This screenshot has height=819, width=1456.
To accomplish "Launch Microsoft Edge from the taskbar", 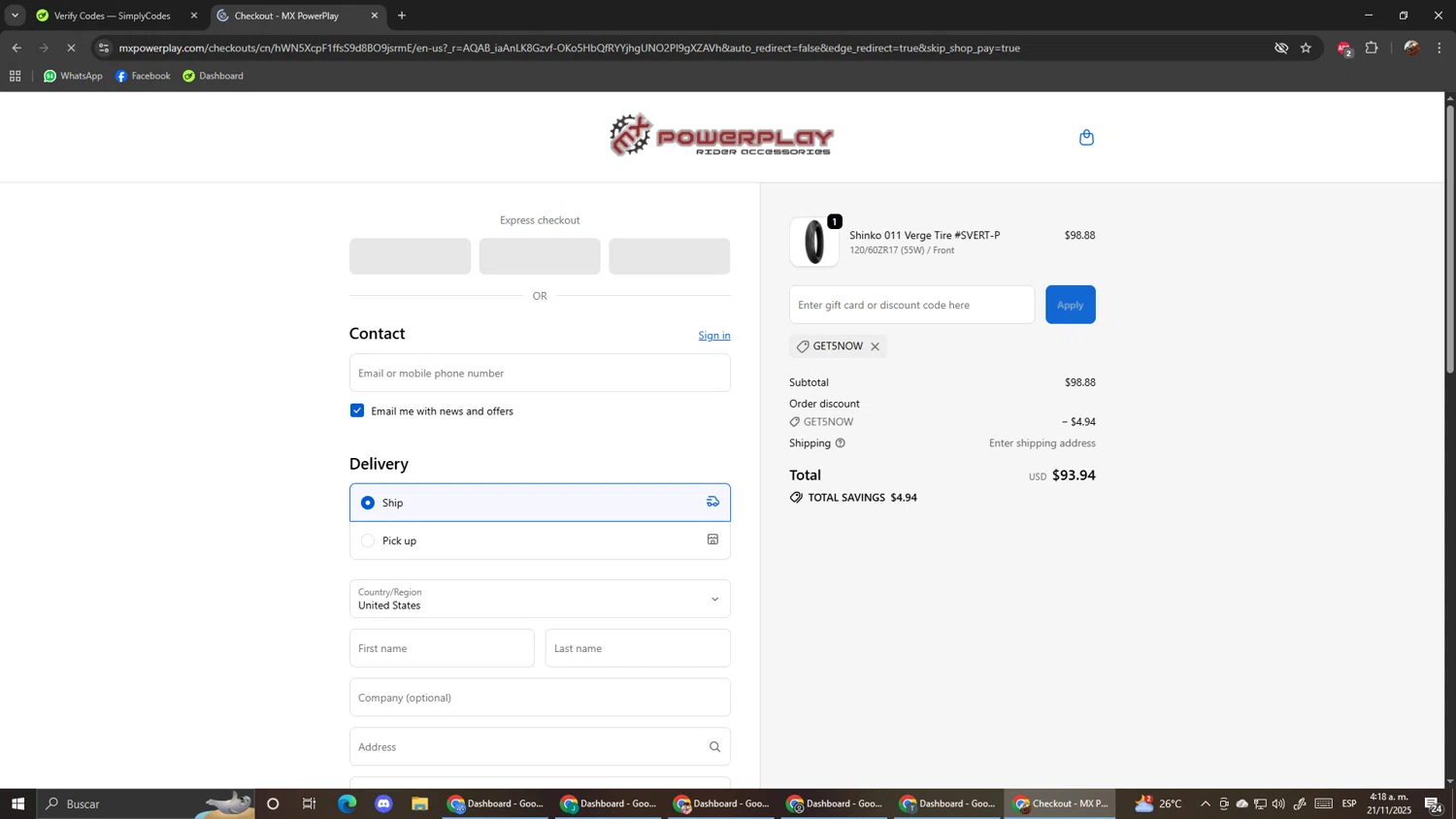I will [347, 803].
